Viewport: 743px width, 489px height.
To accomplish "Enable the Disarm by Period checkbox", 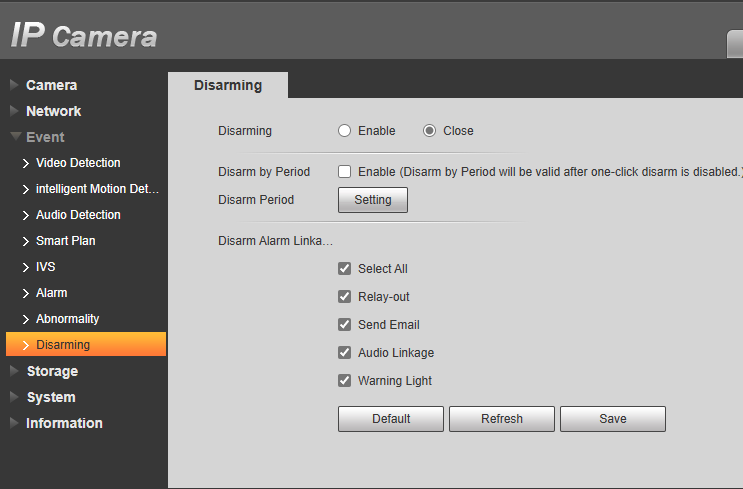I will point(344,172).
